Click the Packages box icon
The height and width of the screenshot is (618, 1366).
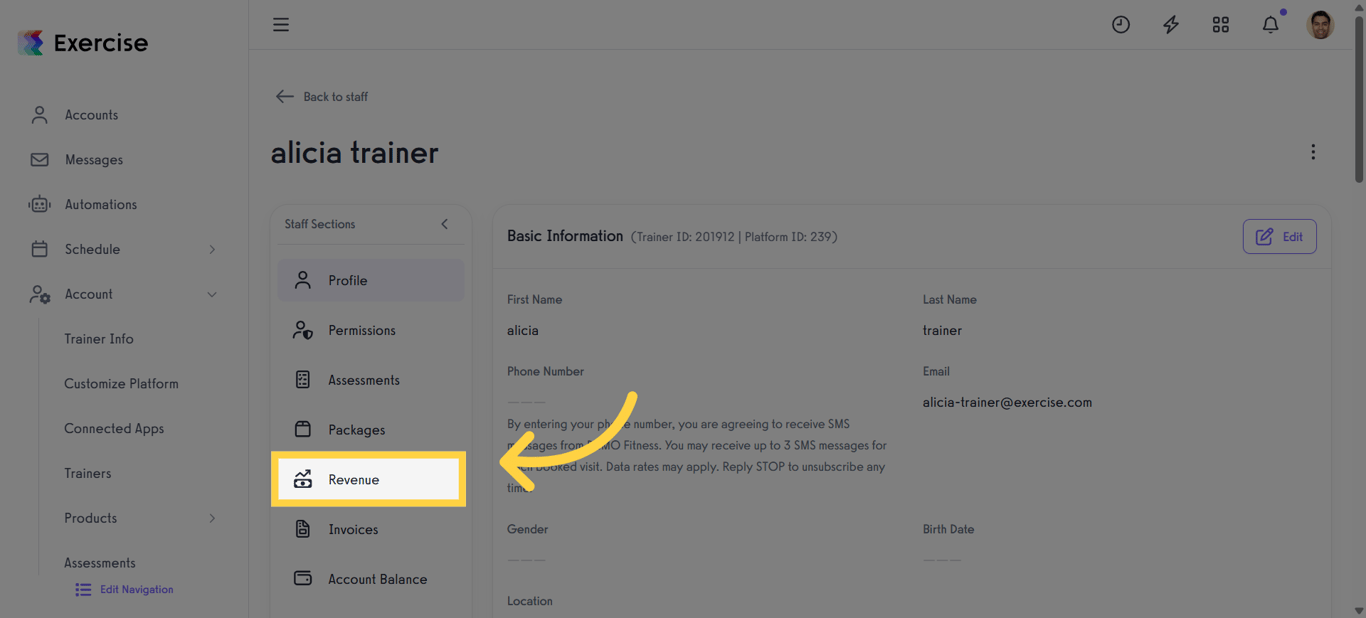coord(303,429)
